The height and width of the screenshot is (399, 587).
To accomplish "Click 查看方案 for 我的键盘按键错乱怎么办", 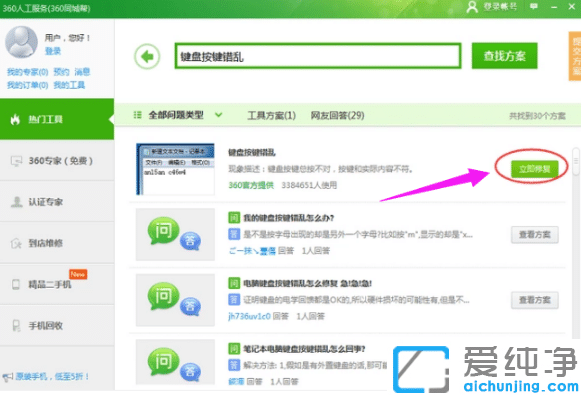I will [535, 235].
